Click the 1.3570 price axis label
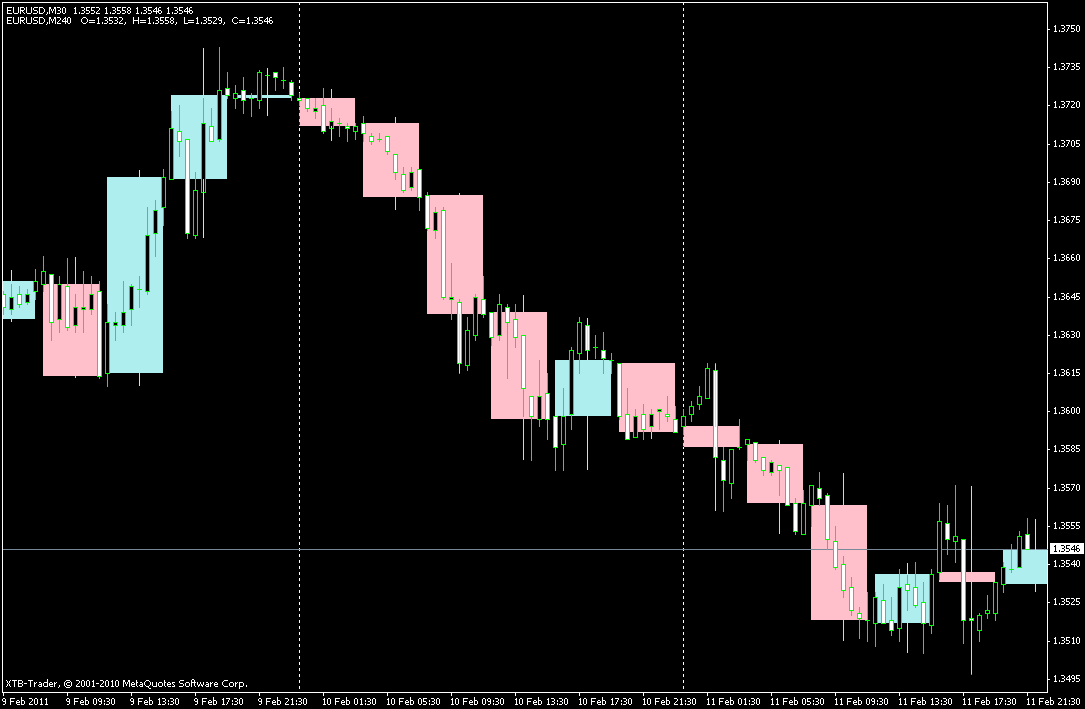1085x709 pixels. coord(1066,488)
